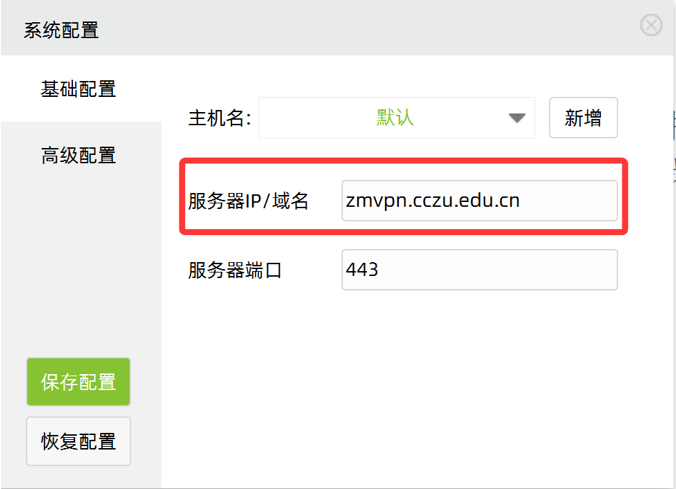Viewport: 676px width, 489px height.
Task: Click the 恢复配置 button
Action: click(78, 441)
